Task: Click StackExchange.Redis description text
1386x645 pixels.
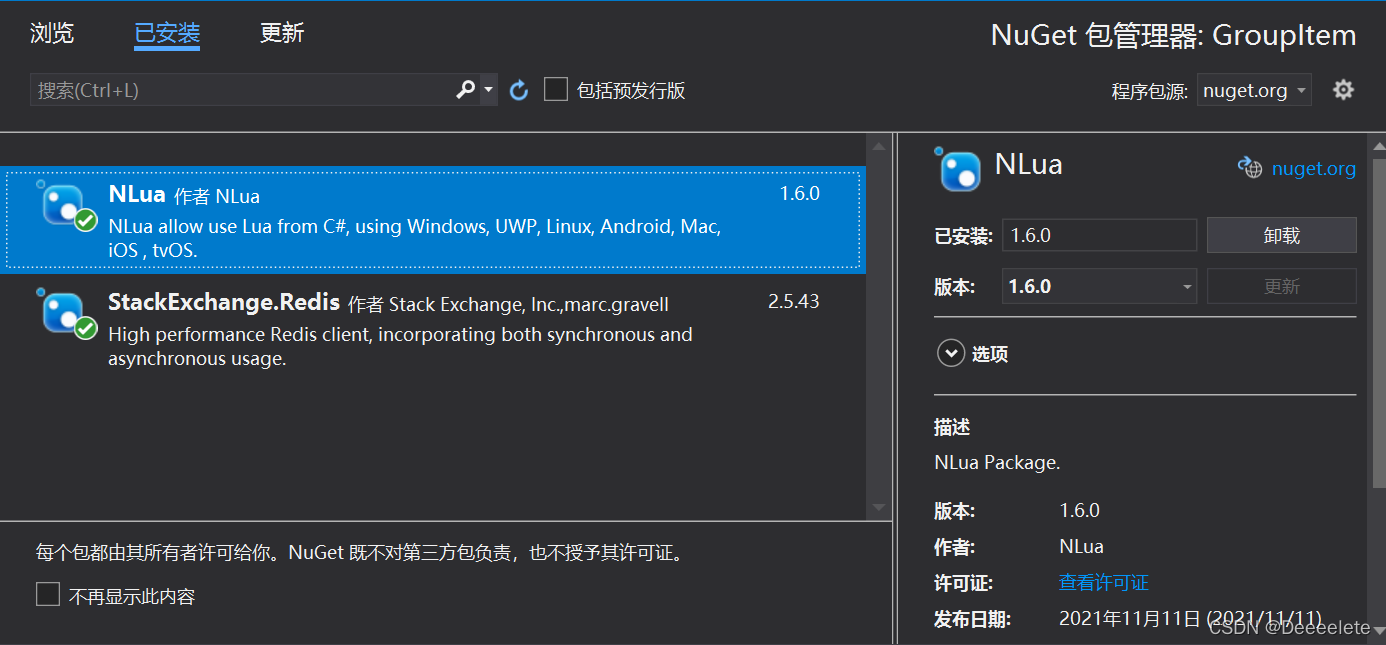Action: click(400, 346)
